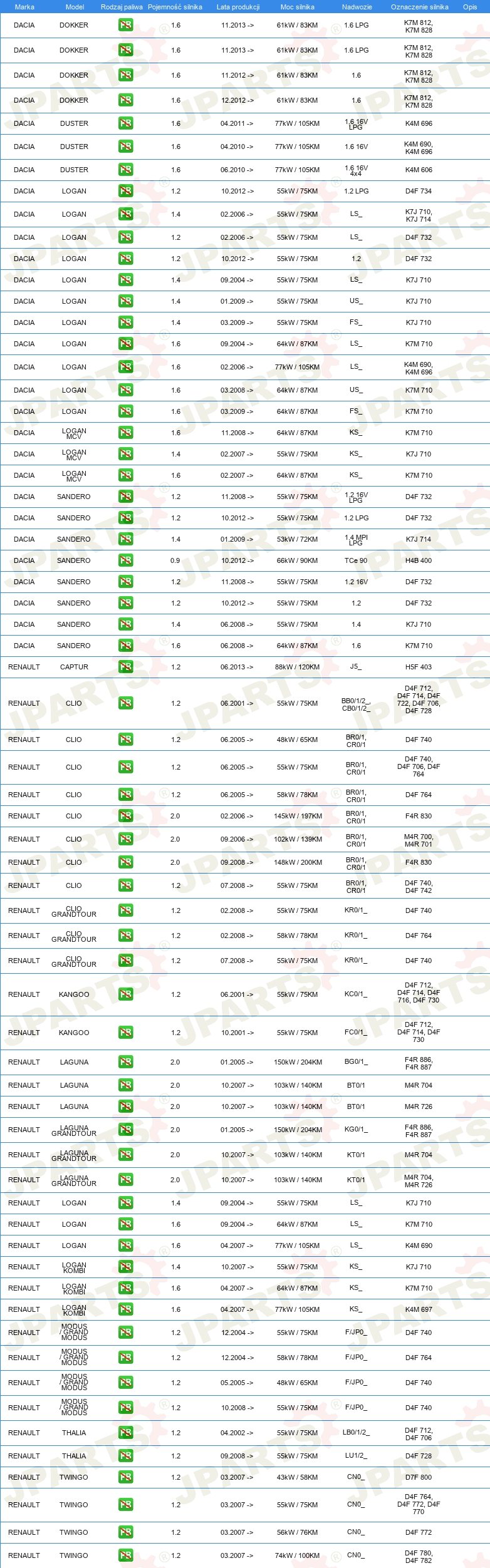Select the 12.2012 production date cell
490x1568 pixels.
(x=237, y=100)
